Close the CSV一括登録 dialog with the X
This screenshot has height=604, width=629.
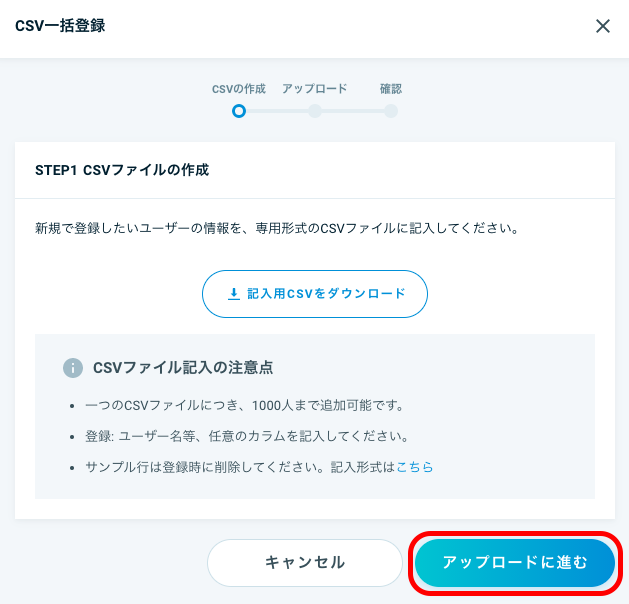603,26
